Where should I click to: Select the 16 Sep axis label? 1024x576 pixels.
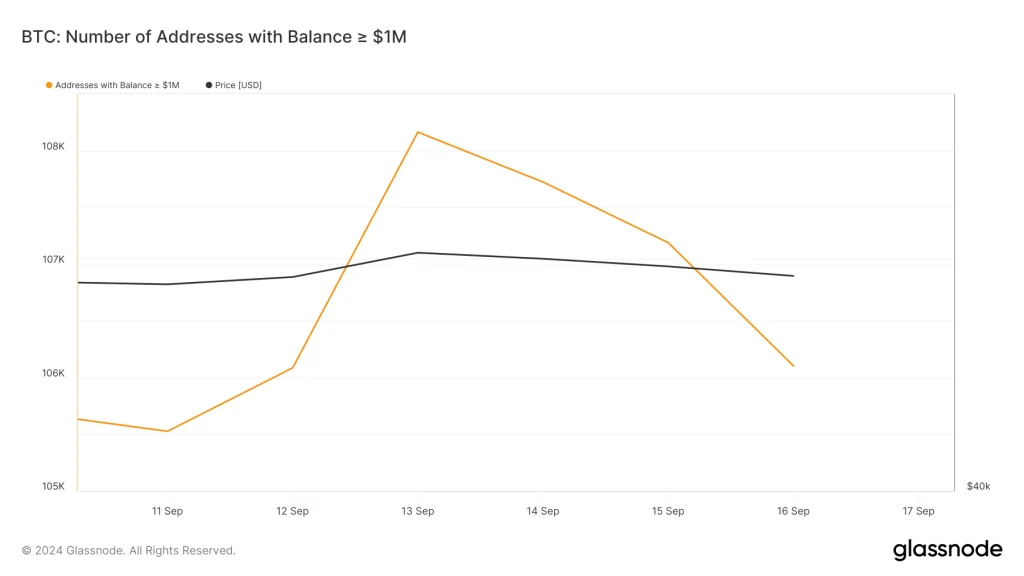tap(793, 511)
